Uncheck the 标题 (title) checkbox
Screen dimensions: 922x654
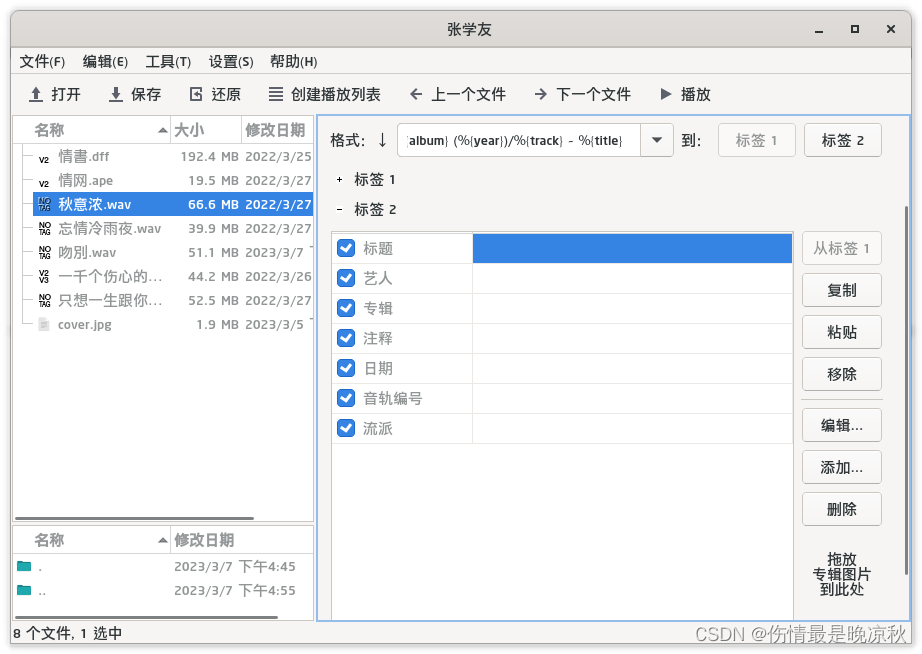346,248
